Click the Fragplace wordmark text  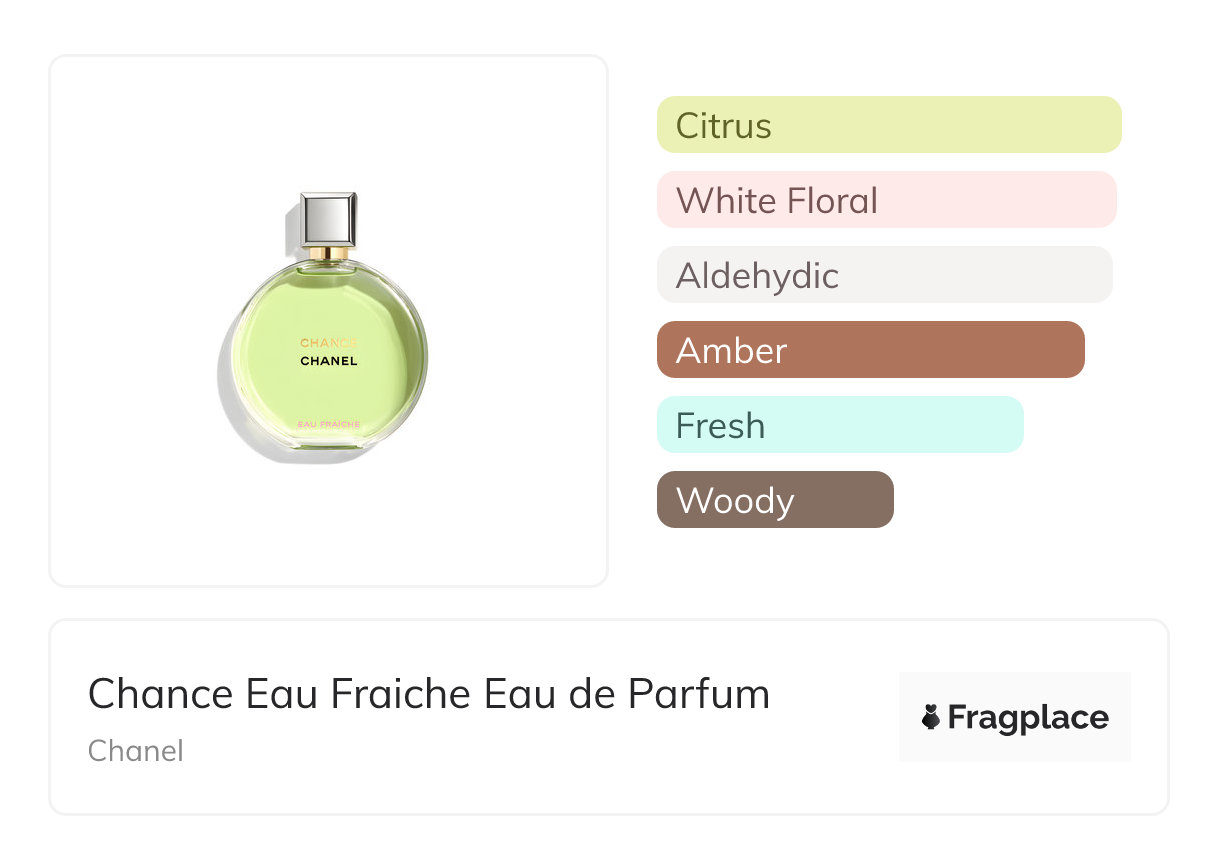(1028, 717)
